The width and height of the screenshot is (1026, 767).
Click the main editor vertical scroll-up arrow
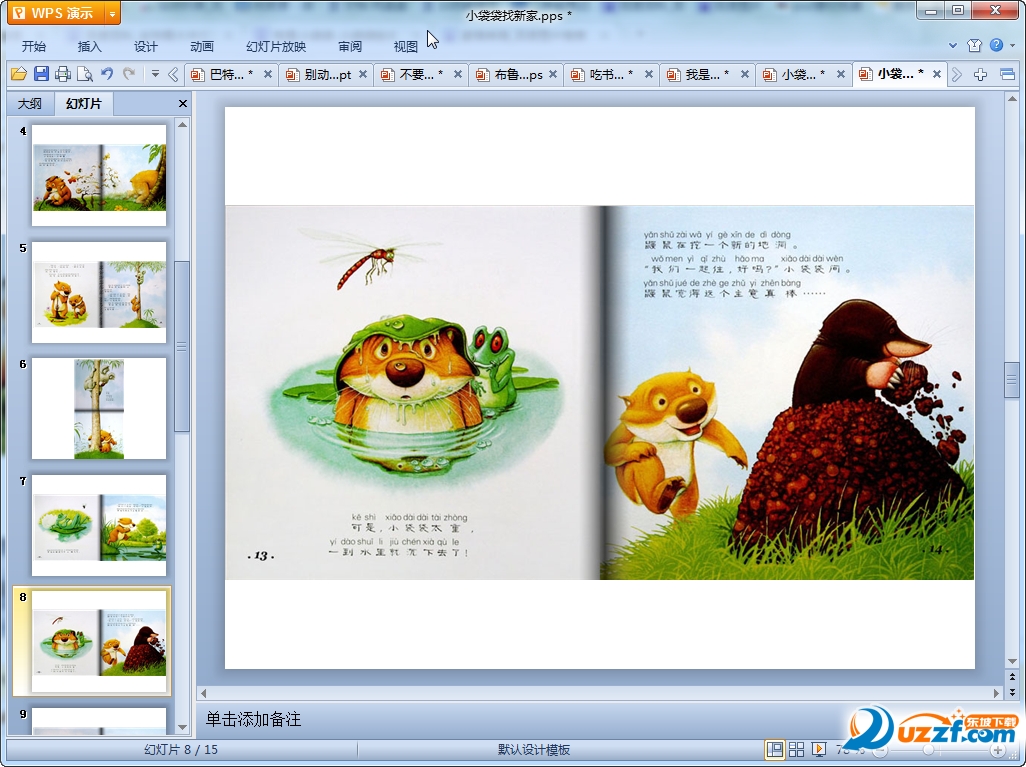point(1012,99)
